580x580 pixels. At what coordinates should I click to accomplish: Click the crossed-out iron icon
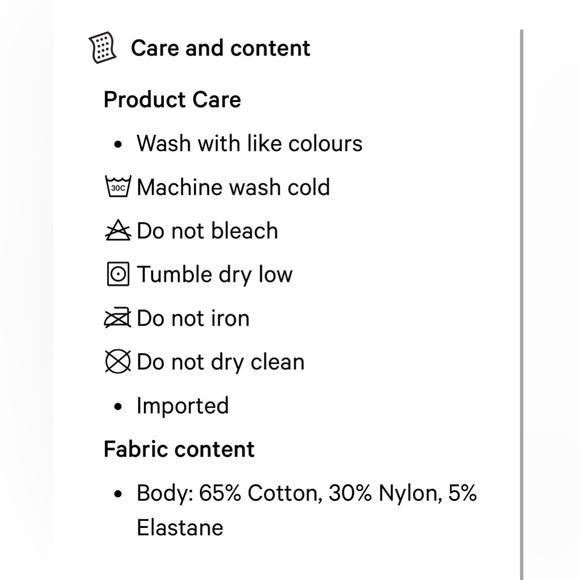[118, 318]
